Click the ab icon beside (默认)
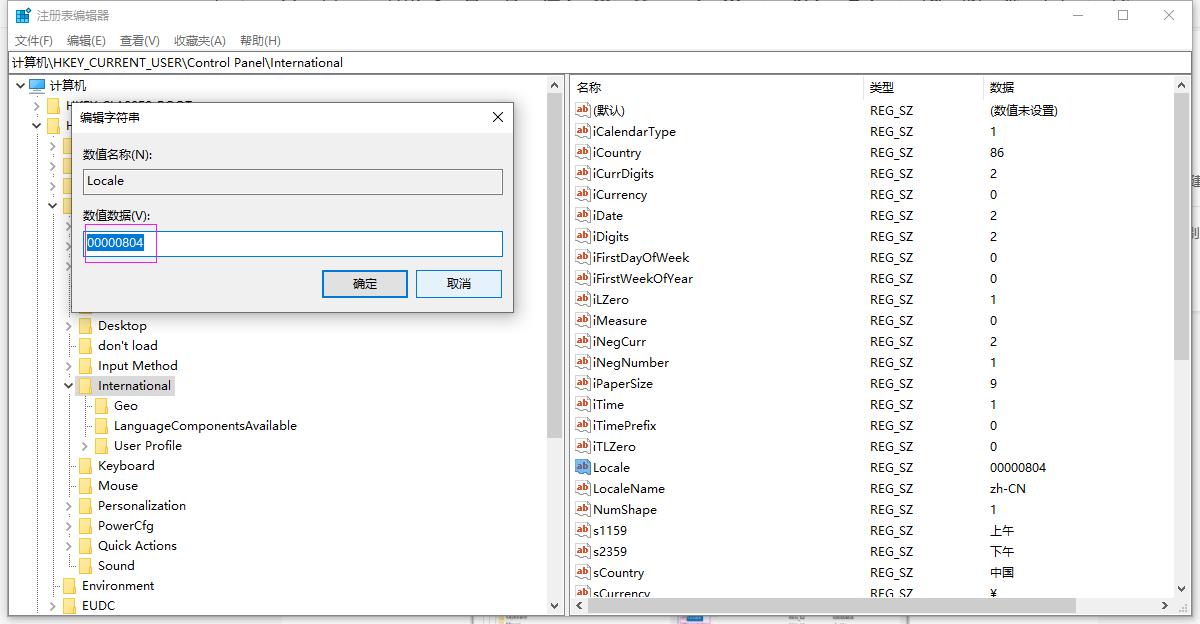This screenshot has width=1200, height=624. click(x=582, y=110)
